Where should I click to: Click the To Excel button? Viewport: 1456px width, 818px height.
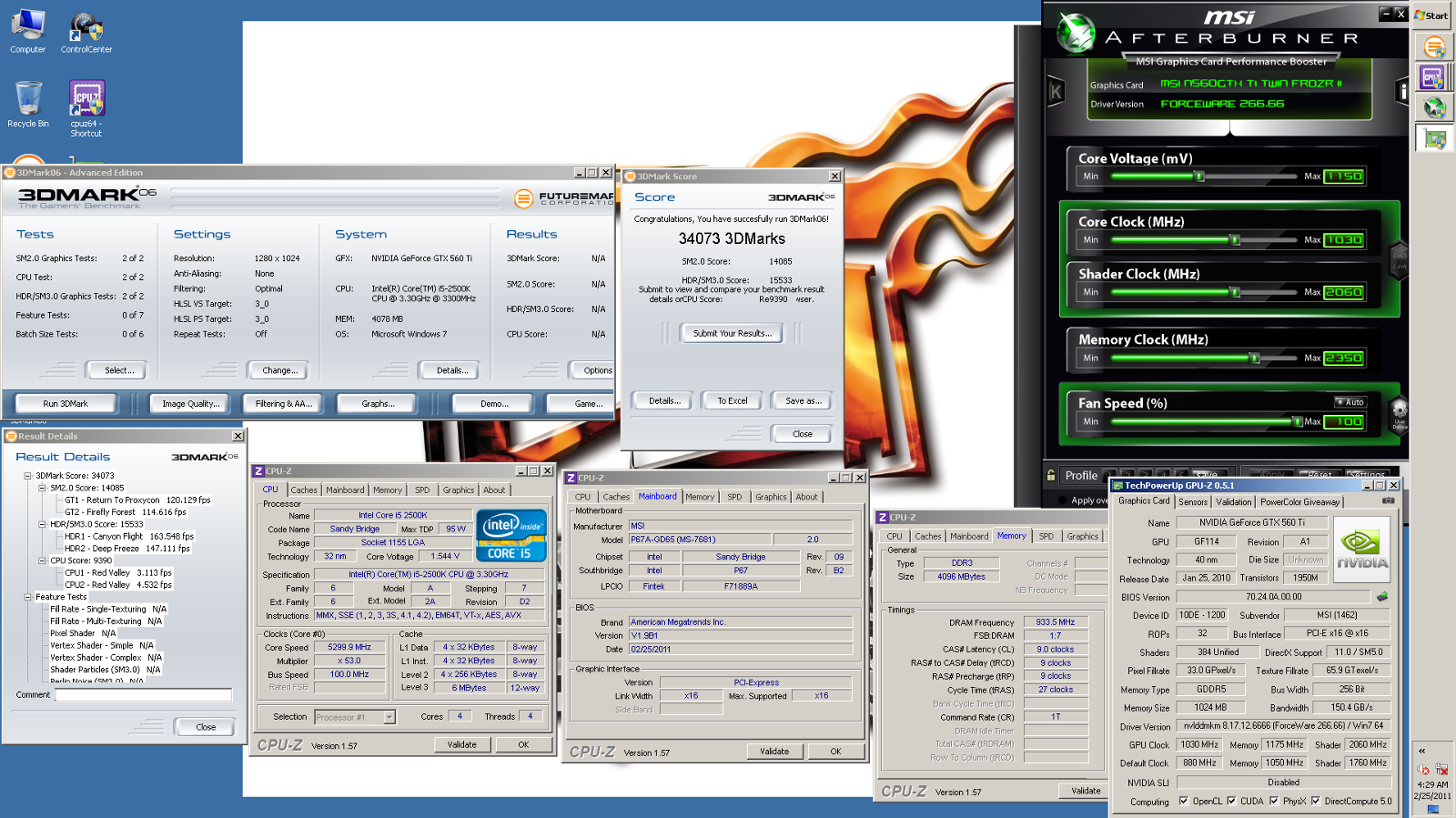click(732, 400)
